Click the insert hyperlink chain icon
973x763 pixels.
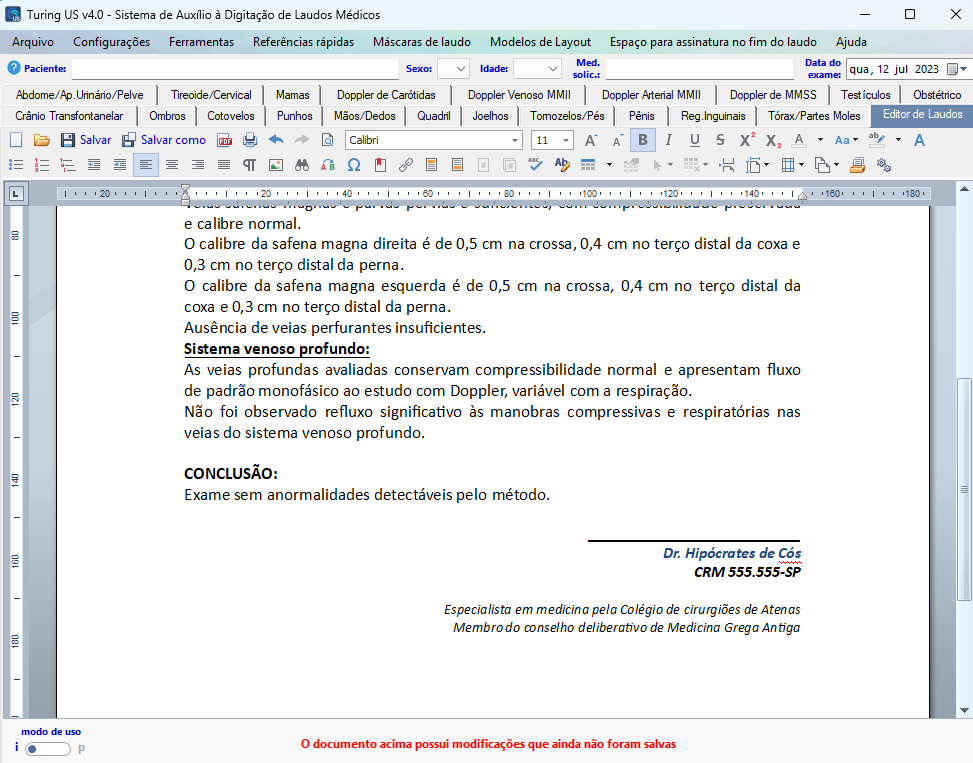pos(406,164)
